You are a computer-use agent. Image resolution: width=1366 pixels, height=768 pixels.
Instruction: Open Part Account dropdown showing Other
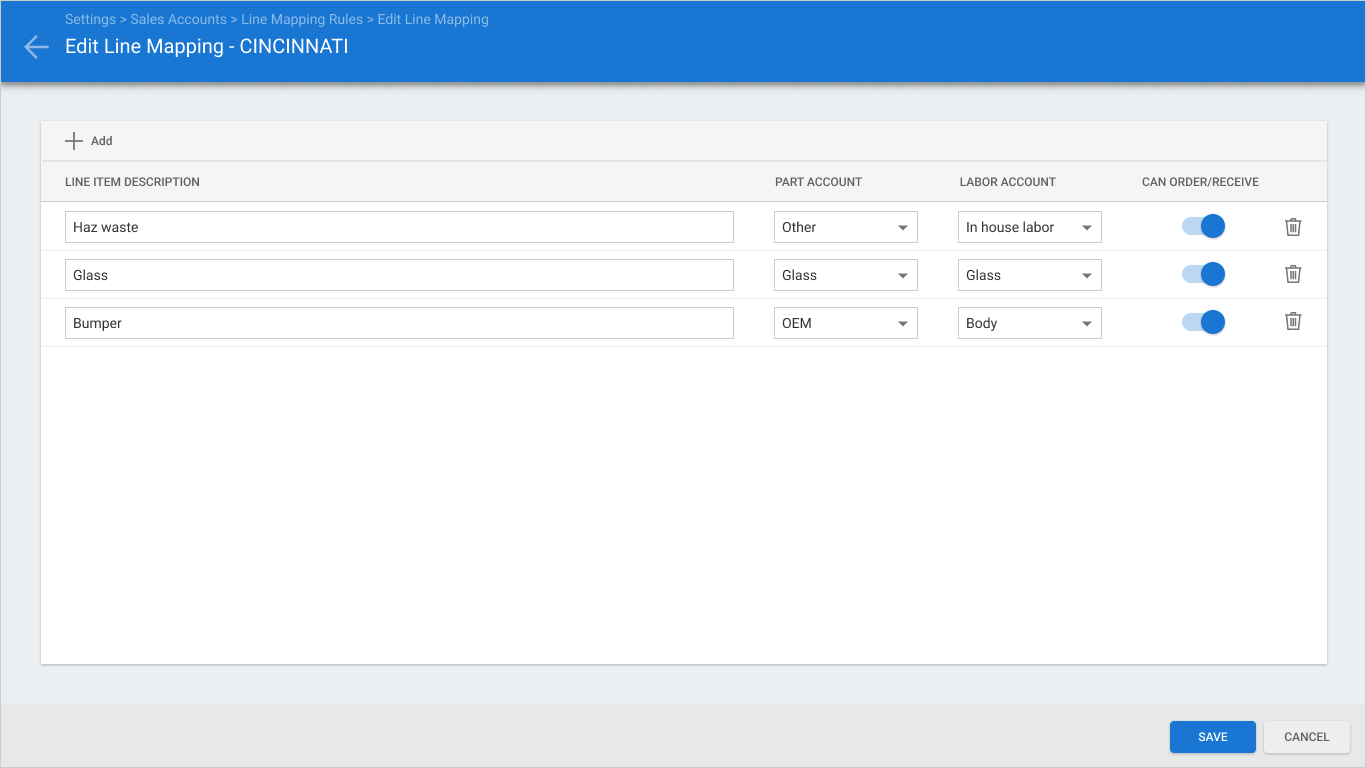click(846, 227)
